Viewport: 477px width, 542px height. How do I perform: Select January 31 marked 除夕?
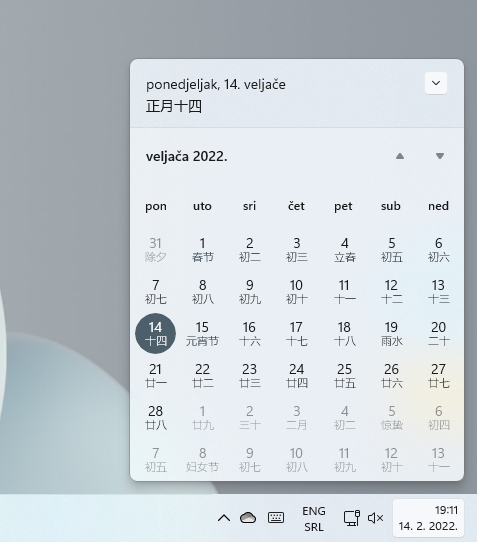pos(156,250)
